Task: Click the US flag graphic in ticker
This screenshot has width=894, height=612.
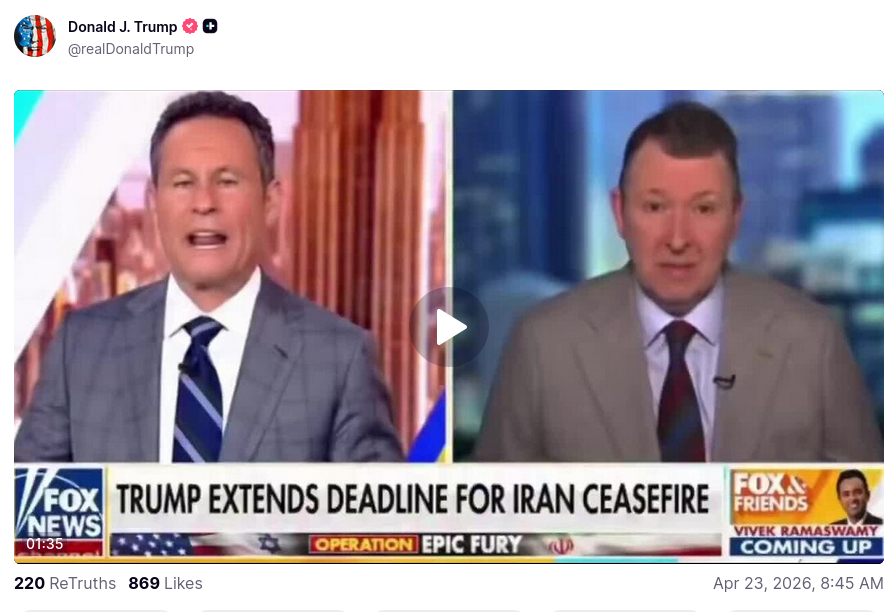Action: pyautogui.click(x=152, y=545)
